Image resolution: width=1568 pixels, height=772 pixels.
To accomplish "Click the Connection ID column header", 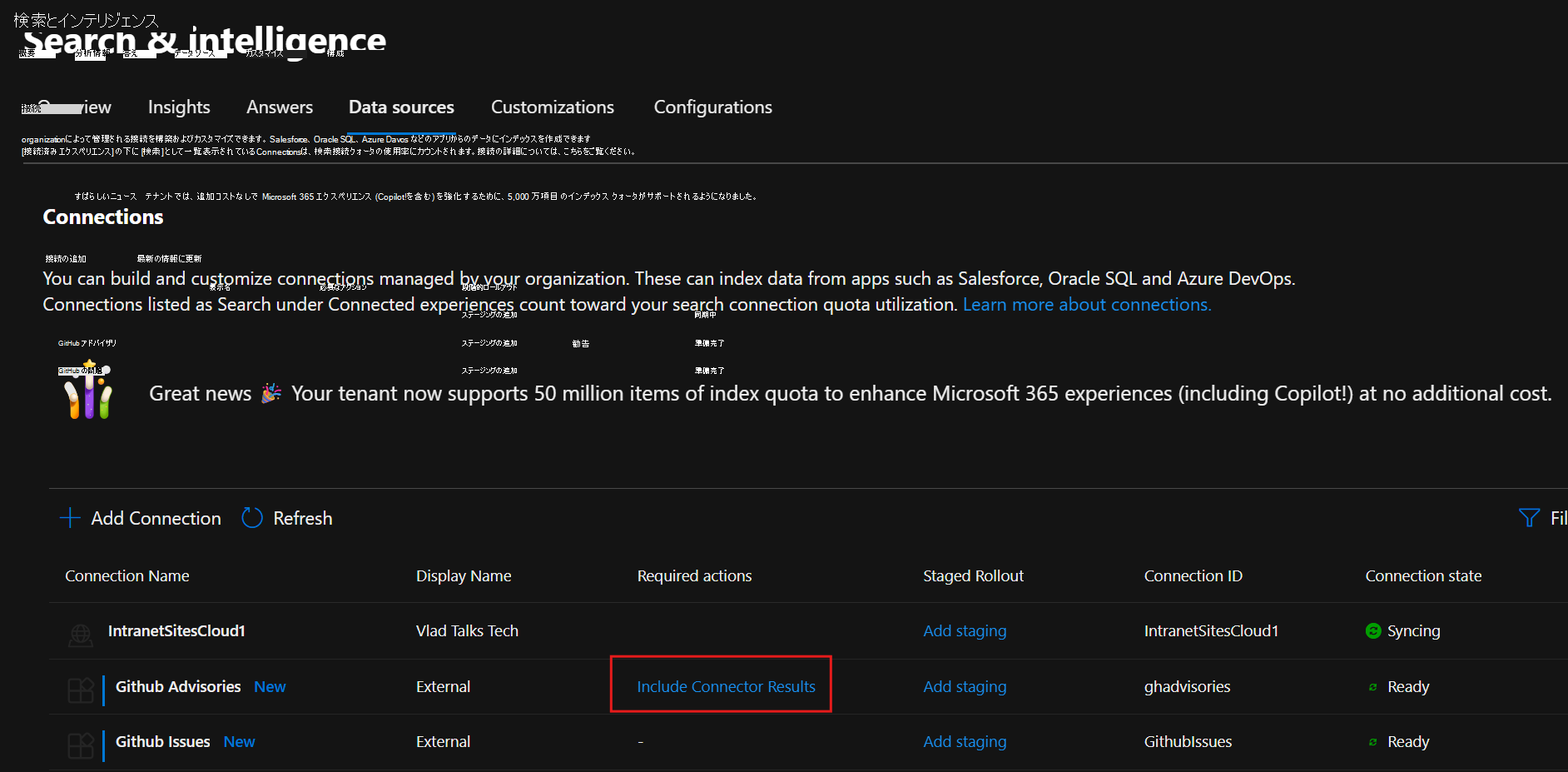I will (x=1193, y=576).
